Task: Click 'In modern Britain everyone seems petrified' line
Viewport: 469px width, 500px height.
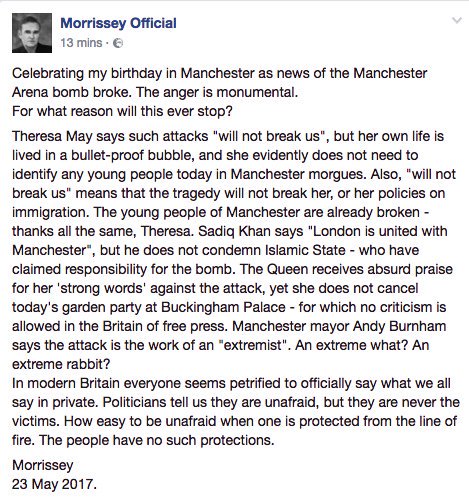Action: [x=231, y=383]
